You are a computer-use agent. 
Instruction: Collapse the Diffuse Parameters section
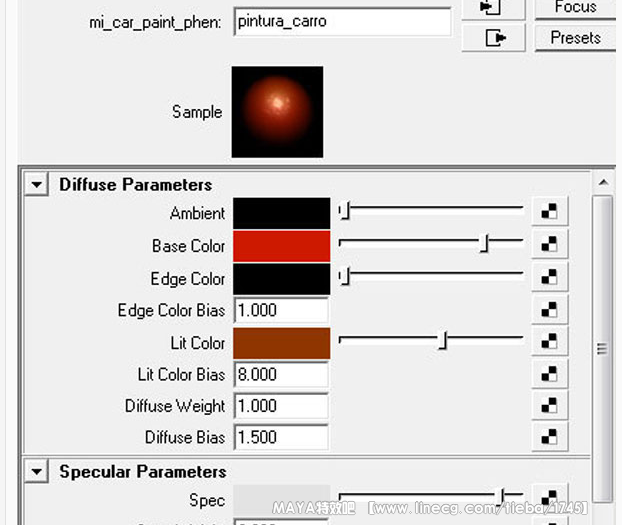[37, 185]
